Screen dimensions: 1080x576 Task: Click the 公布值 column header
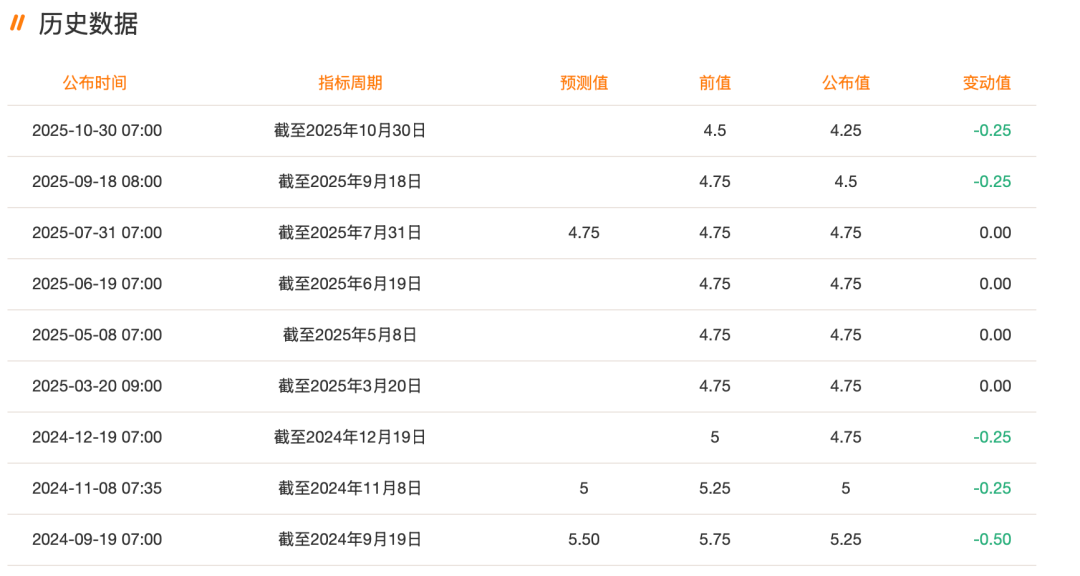[x=846, y=83]
